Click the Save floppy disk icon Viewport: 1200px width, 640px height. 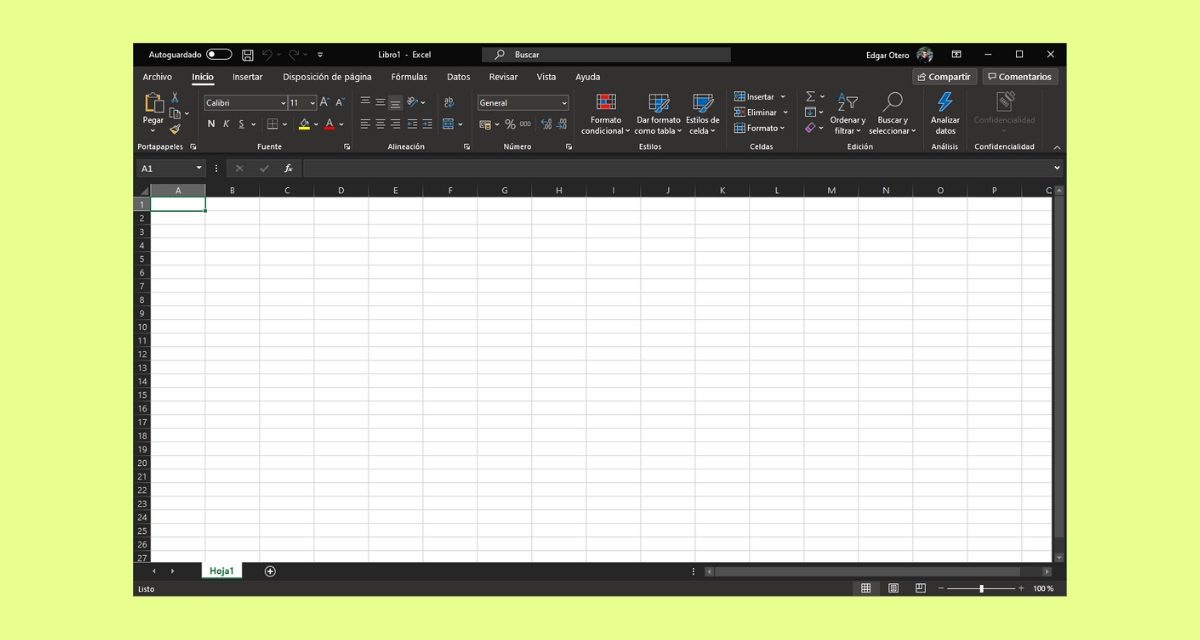(248, 55)
